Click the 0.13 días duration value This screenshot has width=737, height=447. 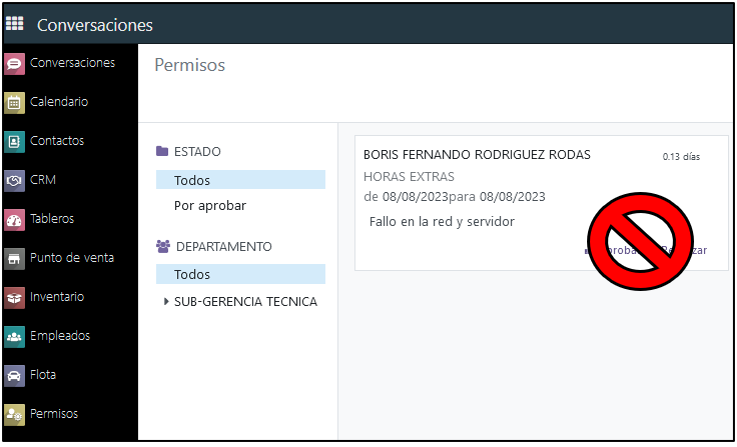[681, 157]
